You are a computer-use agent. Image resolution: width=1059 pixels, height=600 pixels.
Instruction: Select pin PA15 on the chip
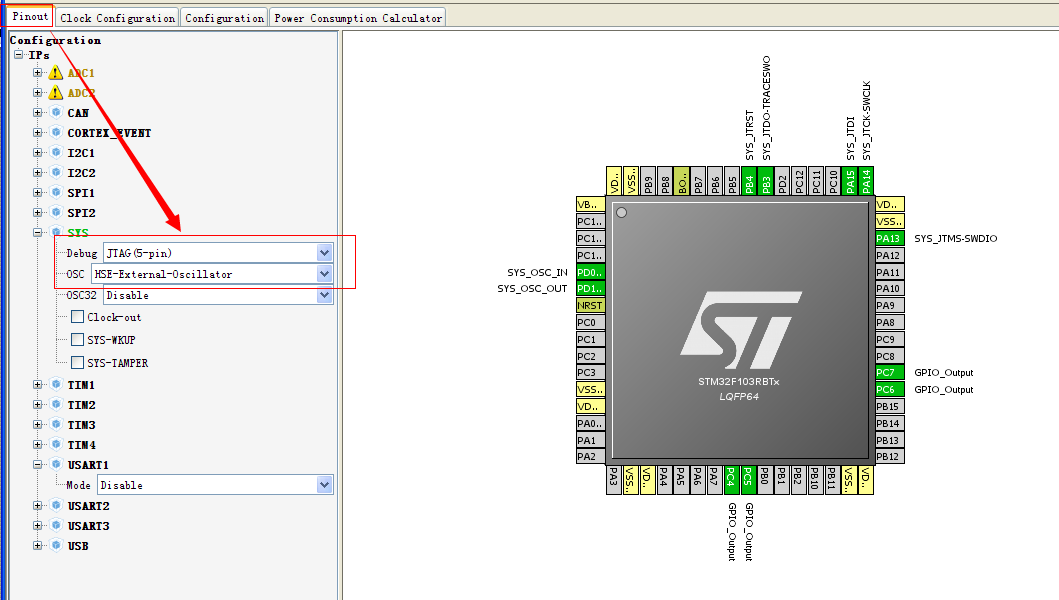click(x=850, y=181)
